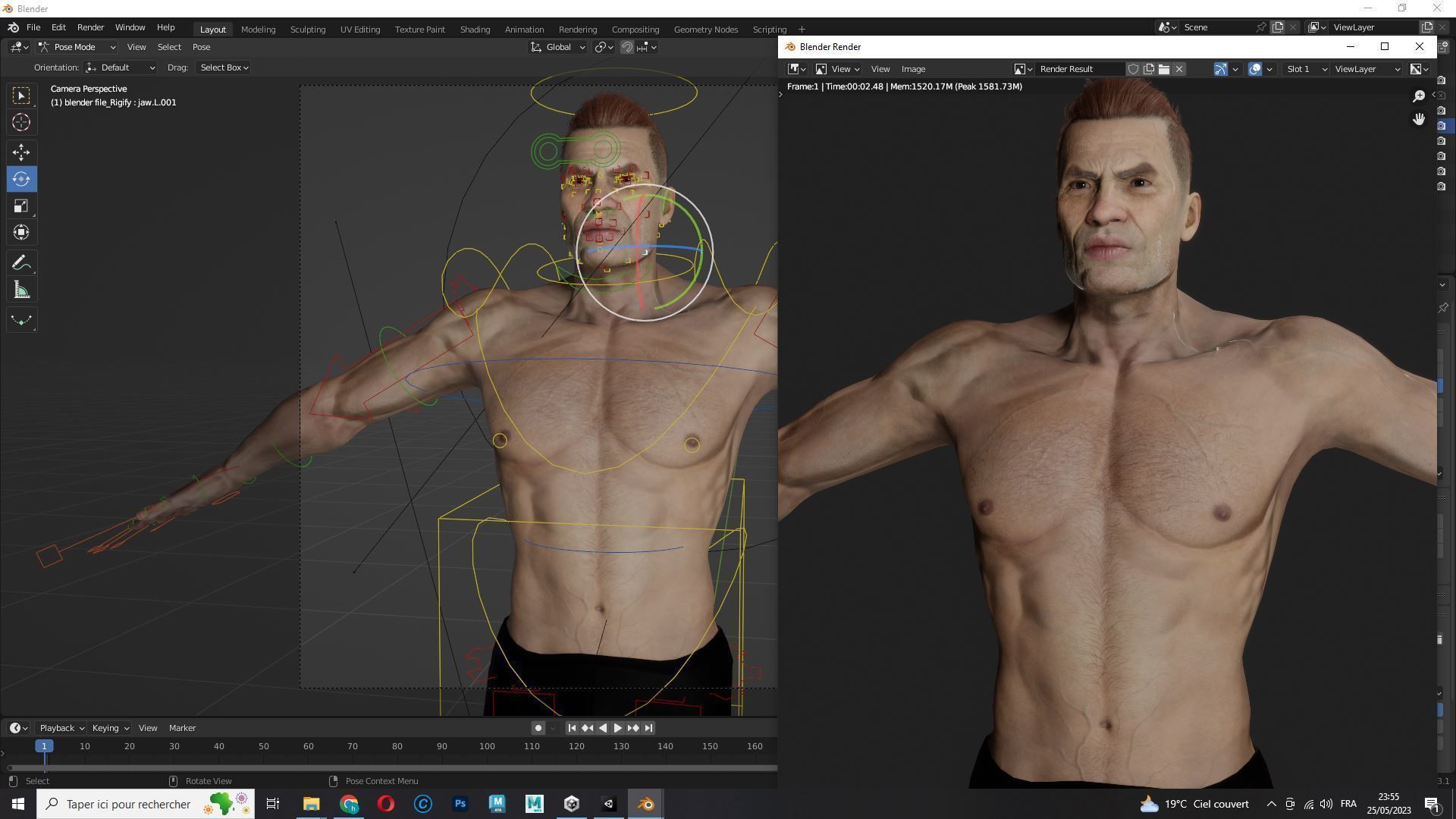Switch to the Cursor tool
The width and height of the screenshot is (1456, 819).
(x=20, y=121)
